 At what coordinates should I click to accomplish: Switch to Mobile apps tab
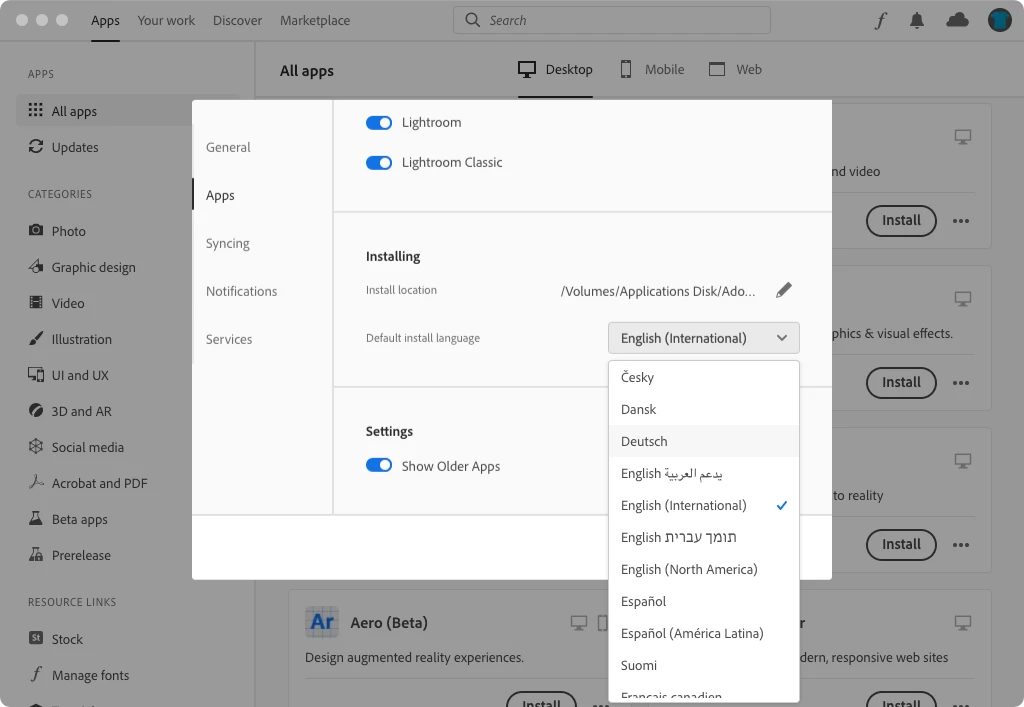pyautogui.click(x=652, y=69)
